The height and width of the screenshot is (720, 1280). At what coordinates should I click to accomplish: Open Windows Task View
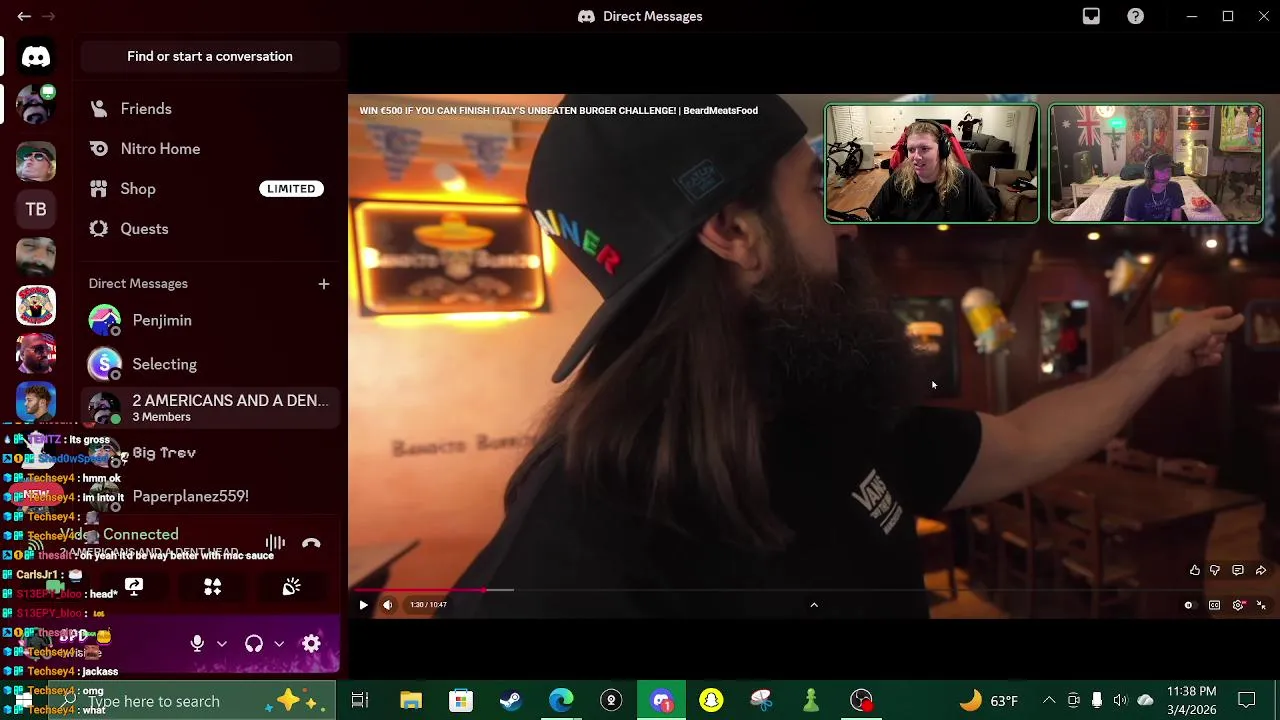point(360,700)
